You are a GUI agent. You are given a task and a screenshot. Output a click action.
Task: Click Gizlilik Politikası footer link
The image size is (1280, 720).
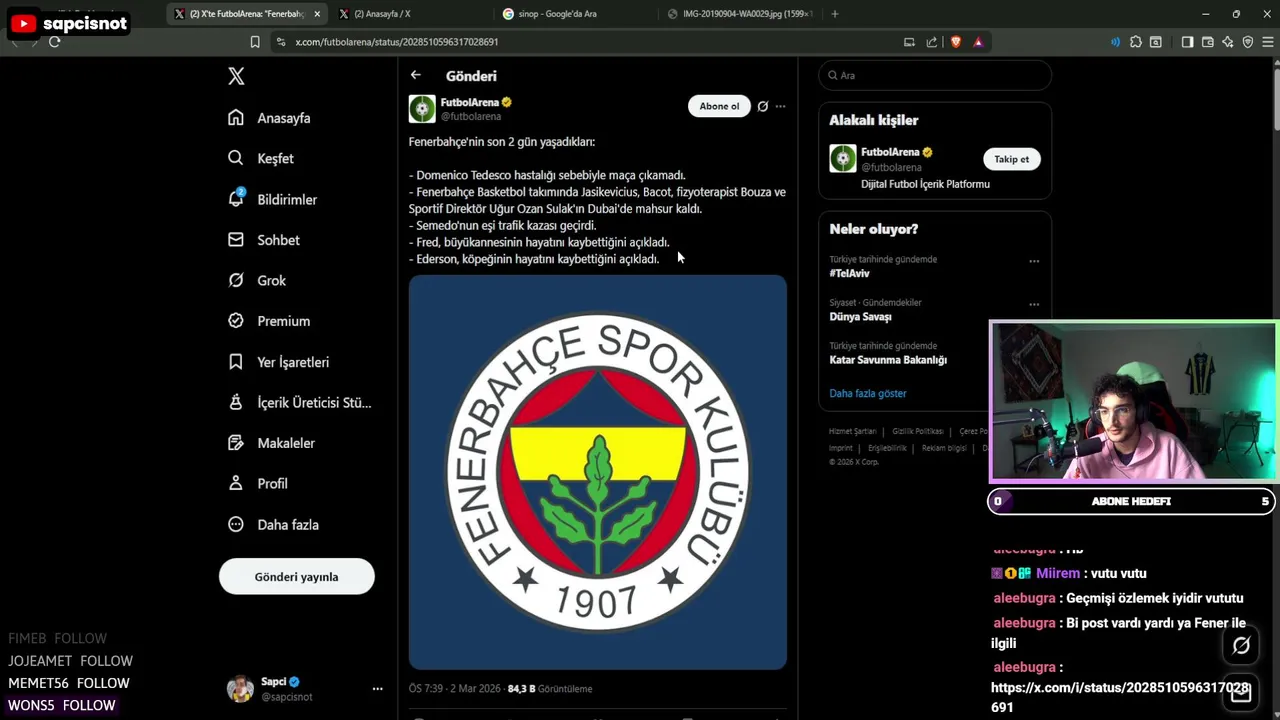tap(918, 431)
